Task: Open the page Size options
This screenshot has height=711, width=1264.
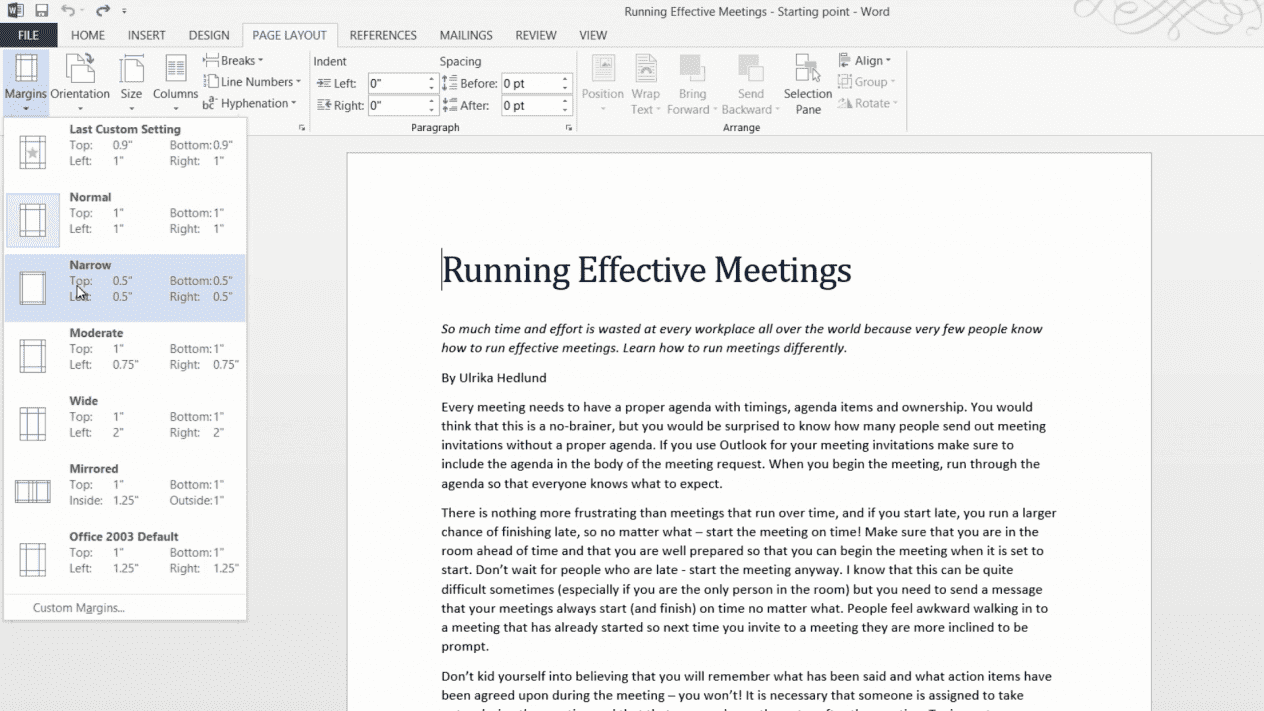Action: (x=131, y=83)
